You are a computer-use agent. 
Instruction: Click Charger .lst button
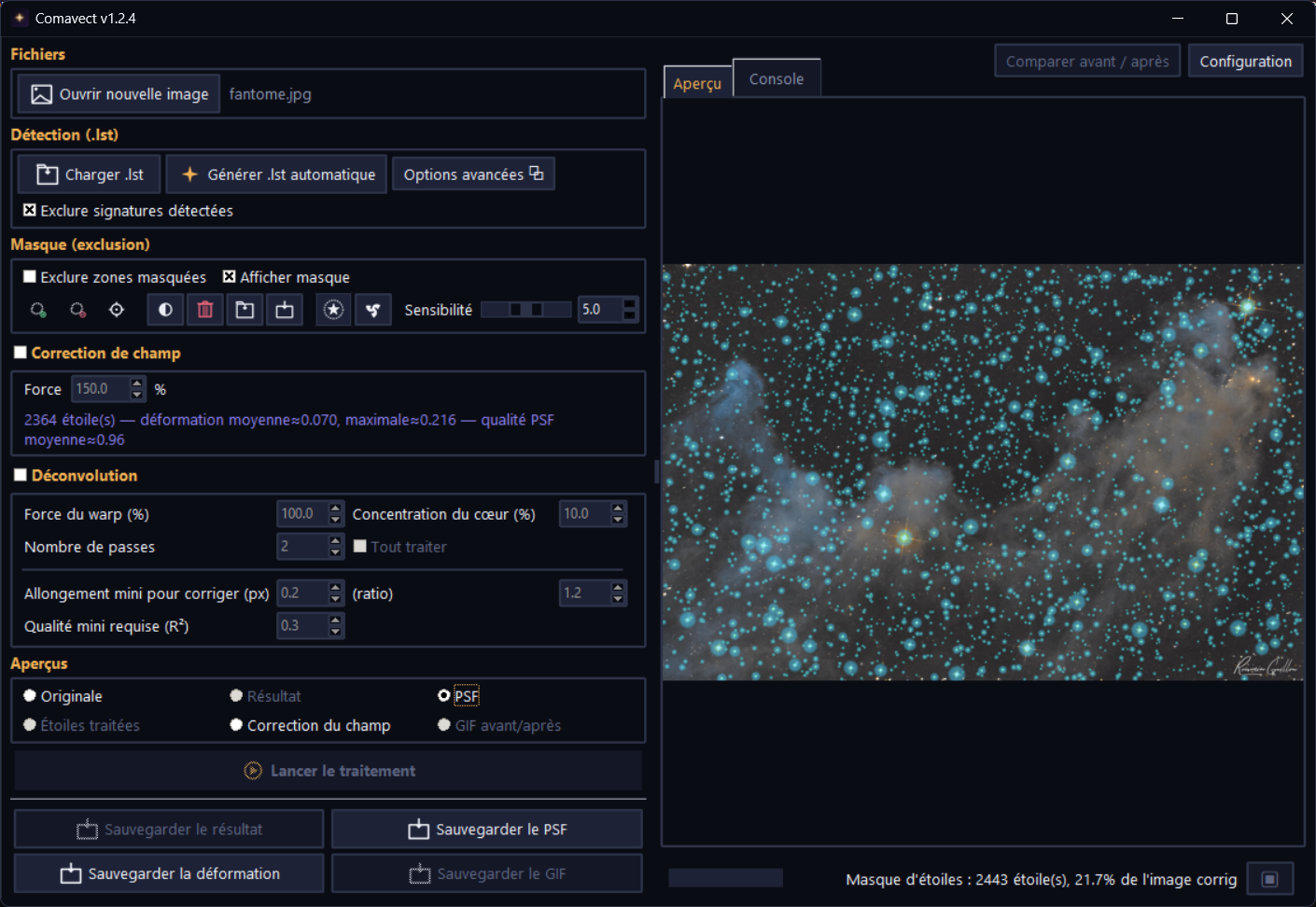click(x=90, y=174)
